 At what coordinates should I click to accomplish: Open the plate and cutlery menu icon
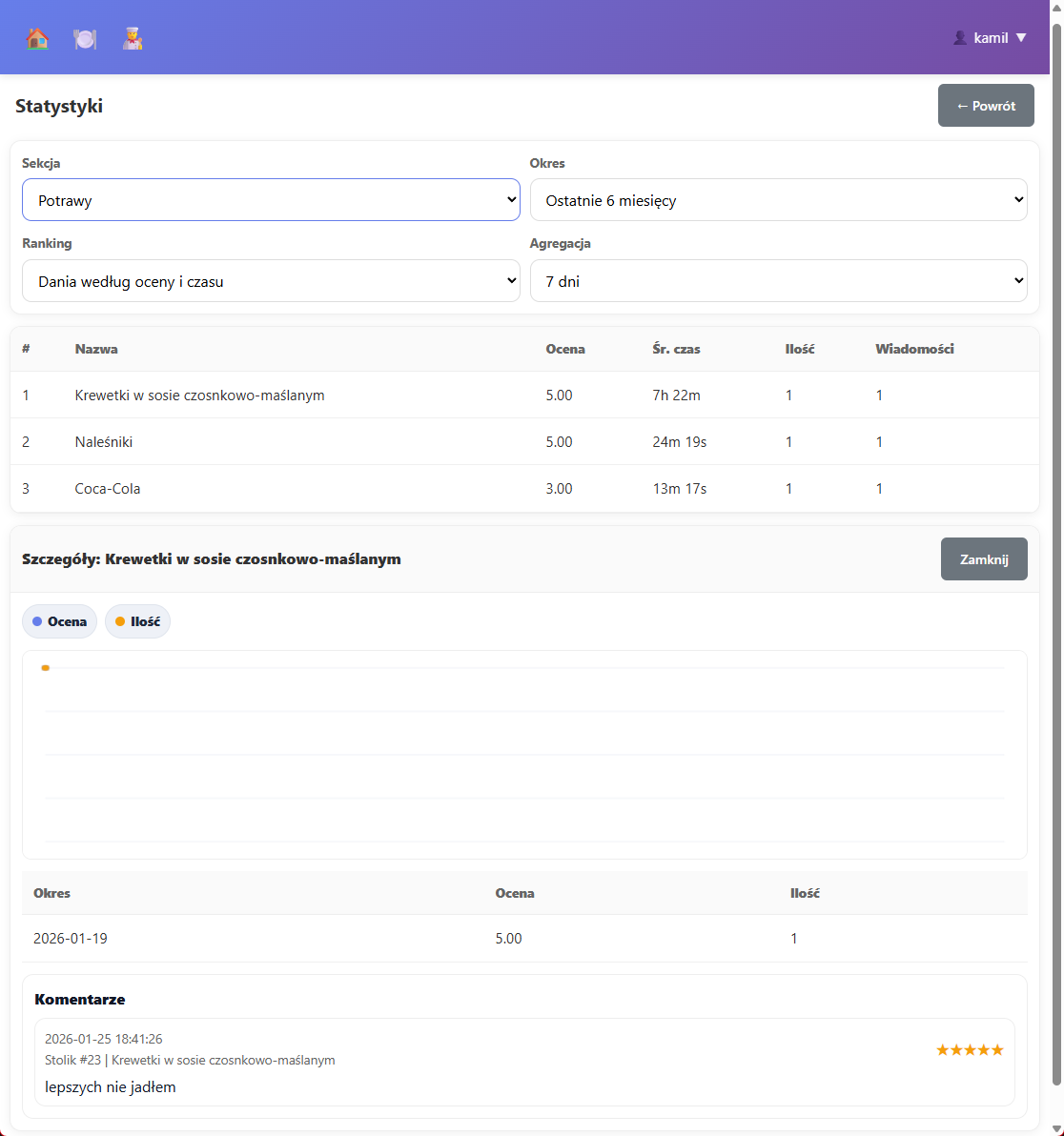85,38
